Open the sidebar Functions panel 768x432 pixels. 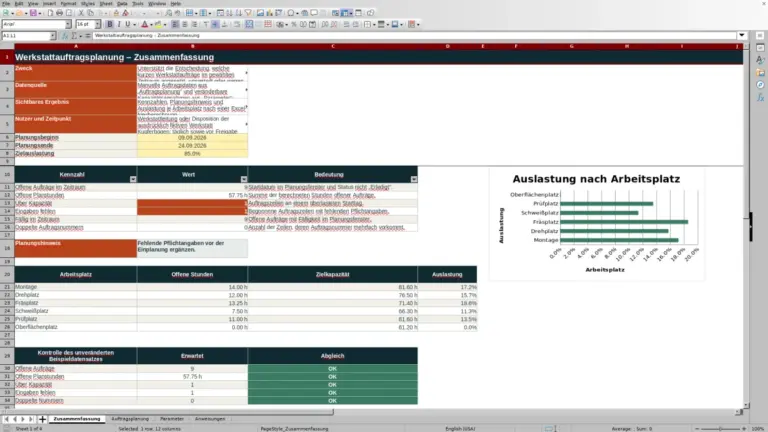pos(760,97)
